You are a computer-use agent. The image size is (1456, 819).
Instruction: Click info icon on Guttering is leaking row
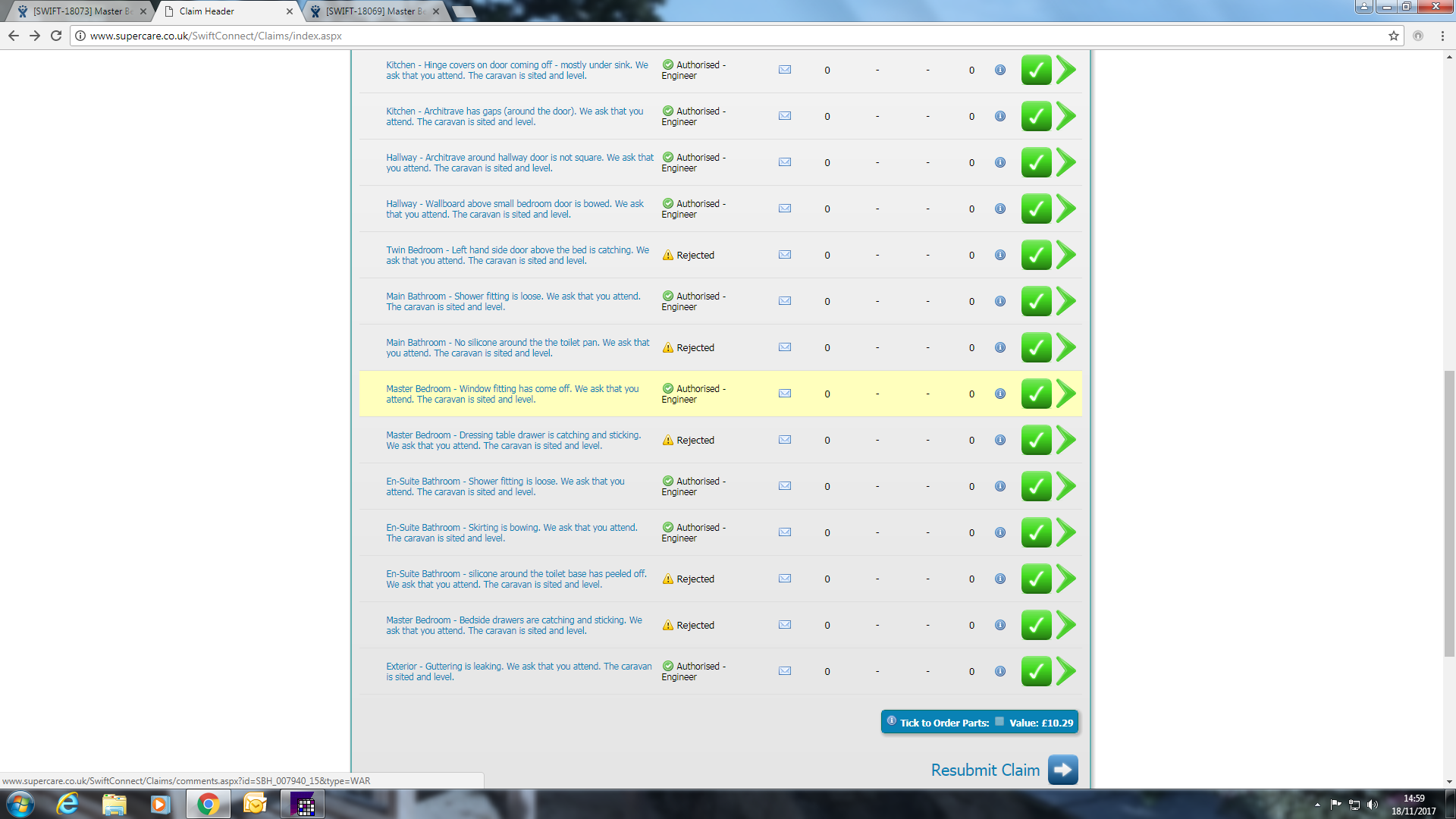tap(1000, 671)
